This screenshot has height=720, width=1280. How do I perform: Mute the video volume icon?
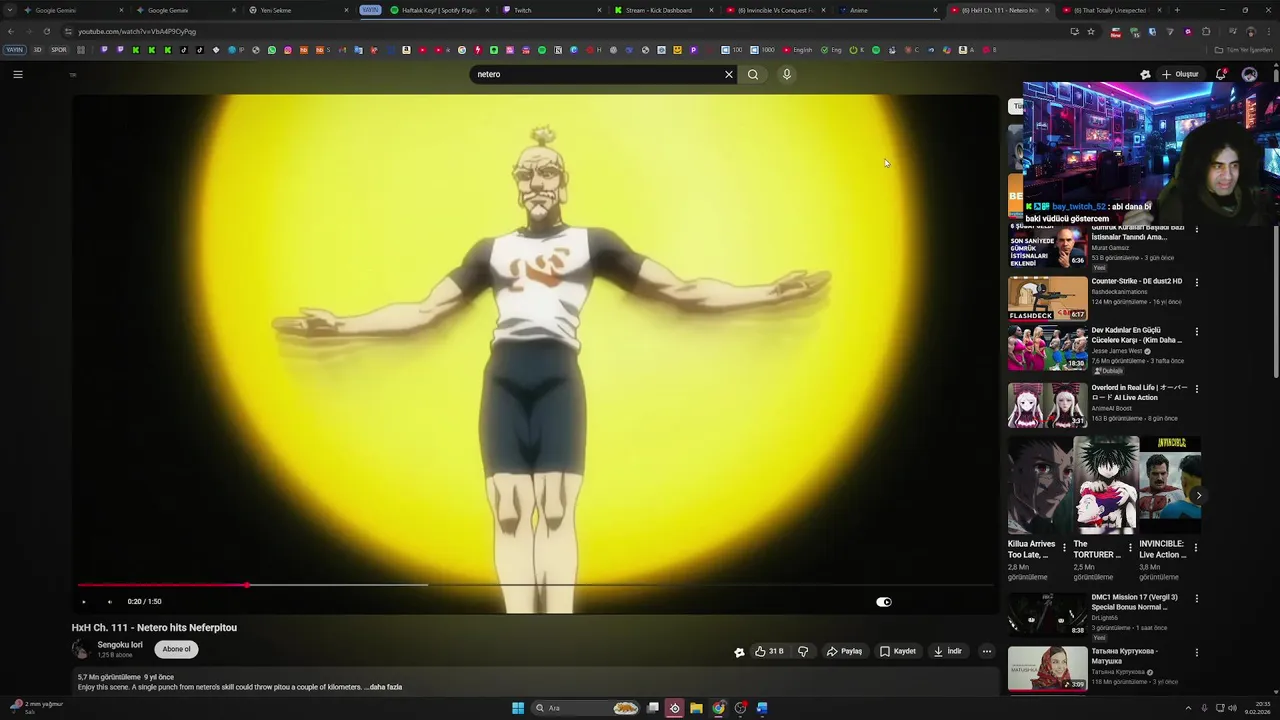click(110, 602)
